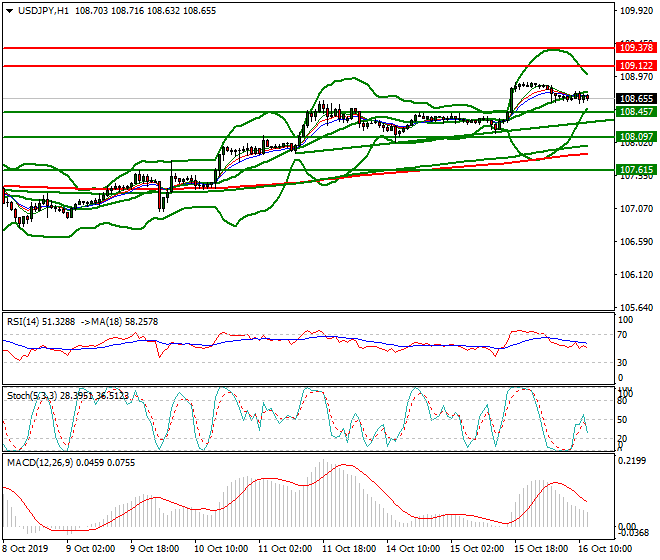
Task: Select the 109.378 red resistance level label
Action: click(636, 48)
